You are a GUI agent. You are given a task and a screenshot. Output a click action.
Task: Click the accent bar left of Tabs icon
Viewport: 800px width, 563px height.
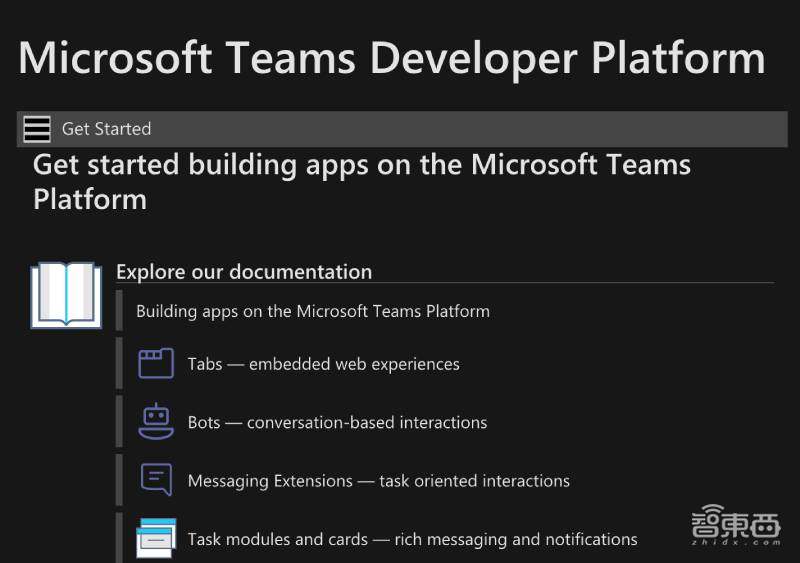pyautogui.click(x=119, y=364)
